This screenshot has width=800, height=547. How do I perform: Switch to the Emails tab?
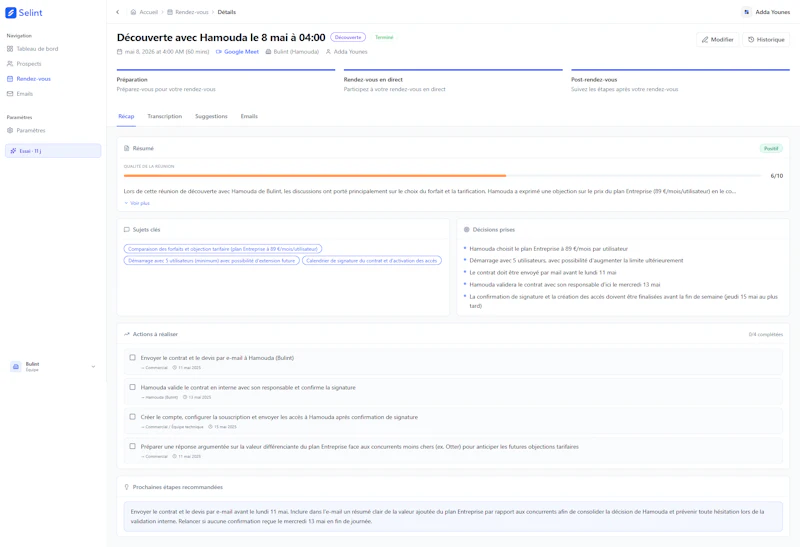pos(249,116)
